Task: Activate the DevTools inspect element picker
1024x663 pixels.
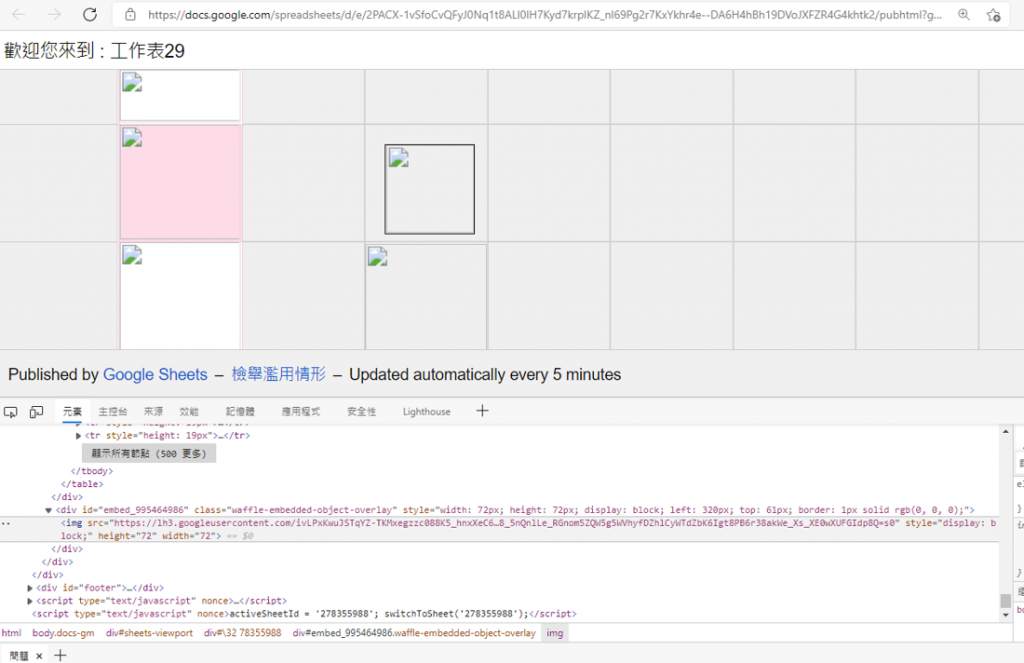Action: click(10, 412)
